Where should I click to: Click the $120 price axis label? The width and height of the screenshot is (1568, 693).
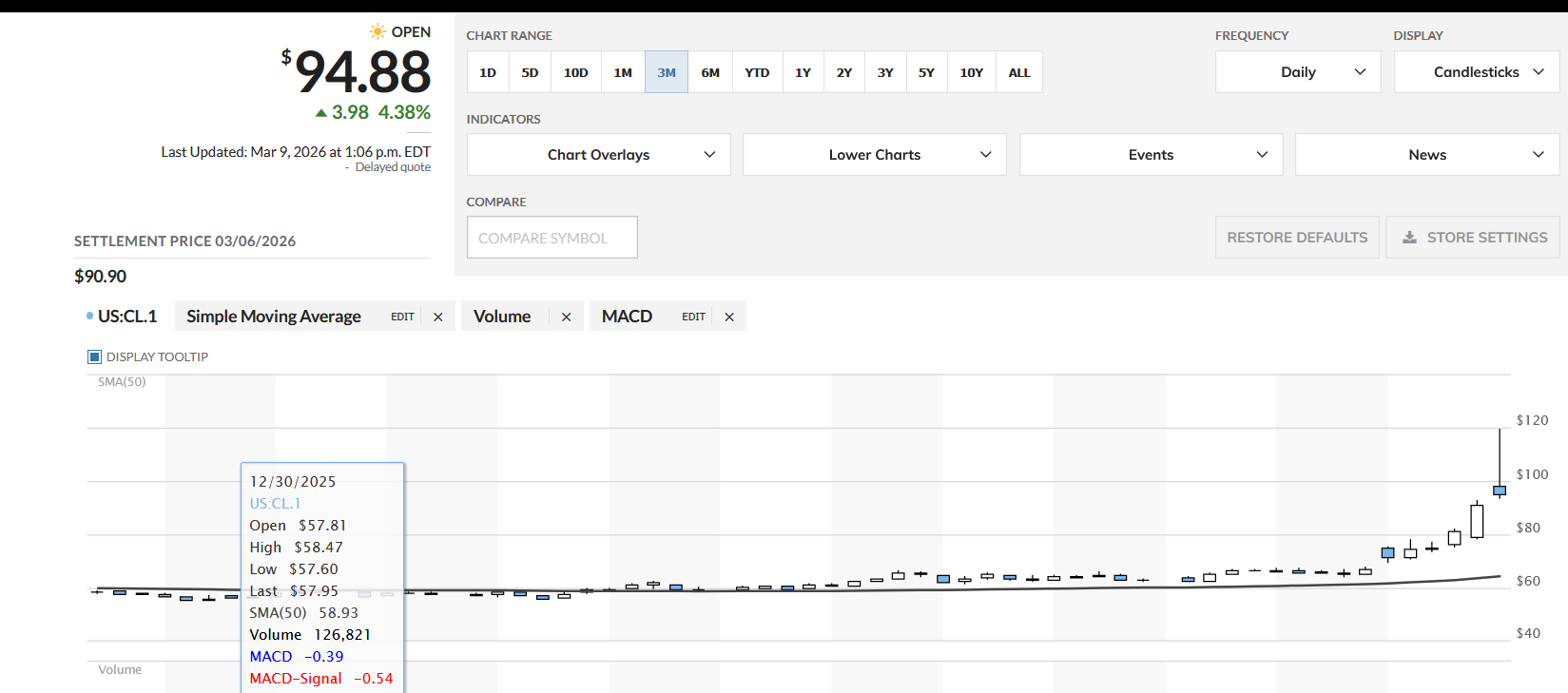[1532, 420]
